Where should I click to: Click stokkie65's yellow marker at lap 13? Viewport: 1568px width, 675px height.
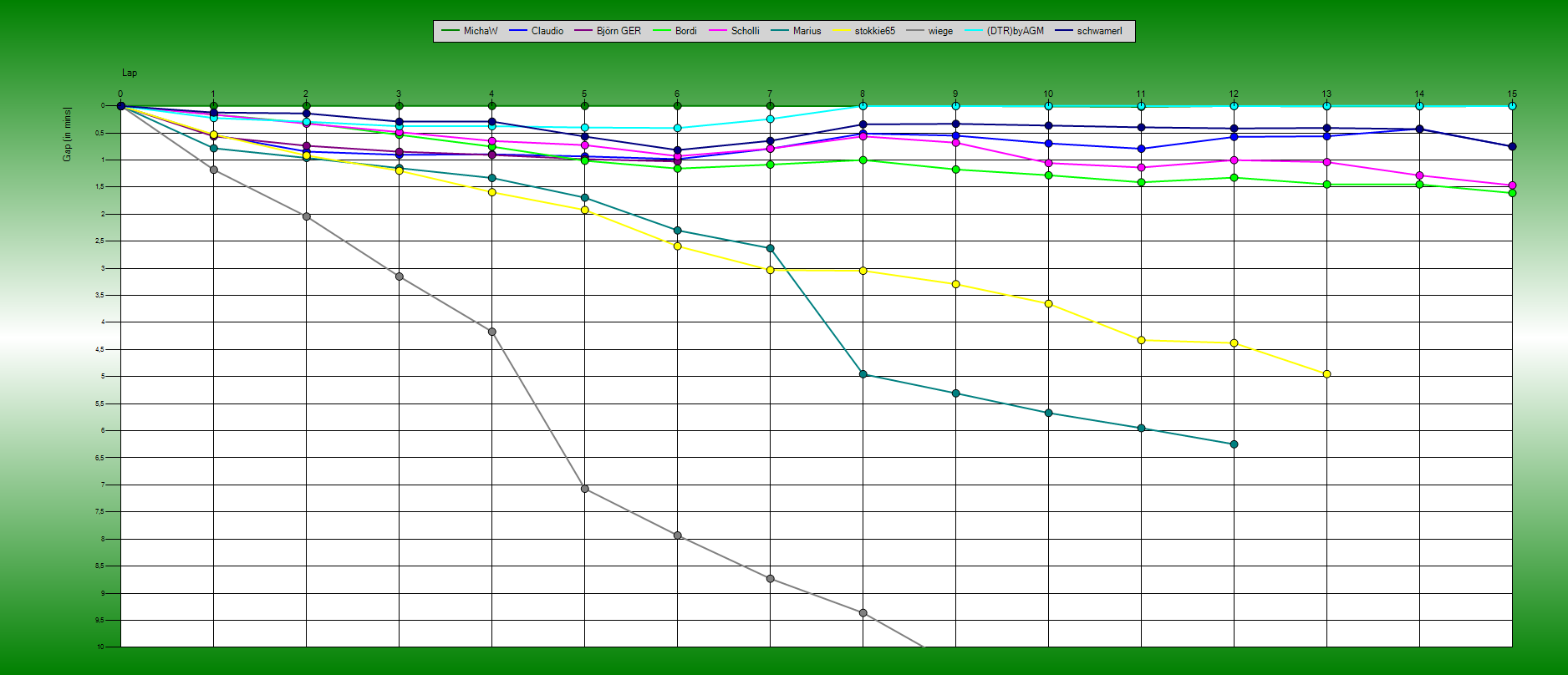click(x=1326, y=374)
